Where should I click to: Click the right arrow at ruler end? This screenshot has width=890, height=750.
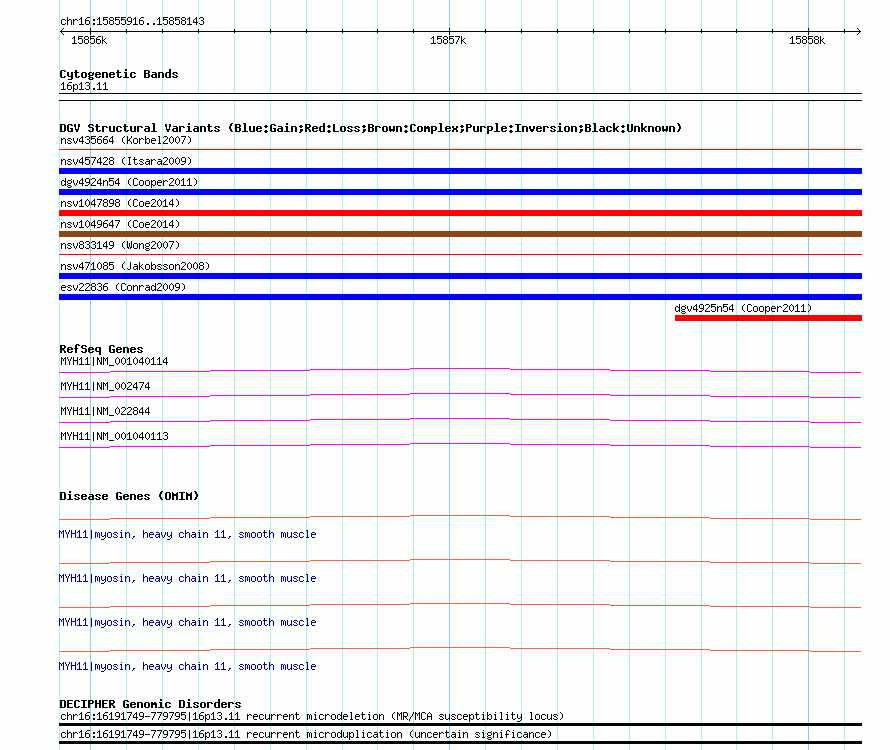coord(858,31)
